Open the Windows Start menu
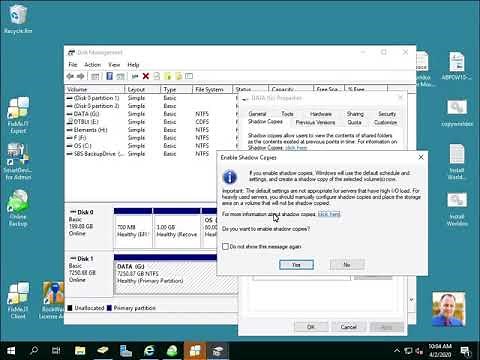480x360 pixels. coord(11,351)
